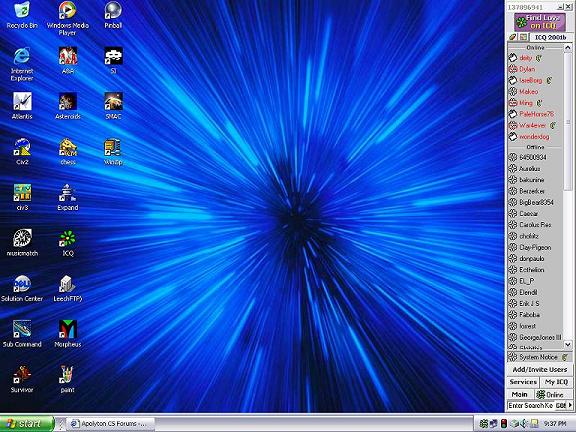This screenshot has width=576, height=432.
Task: Select online contact wonderdog
Action: 535,137
